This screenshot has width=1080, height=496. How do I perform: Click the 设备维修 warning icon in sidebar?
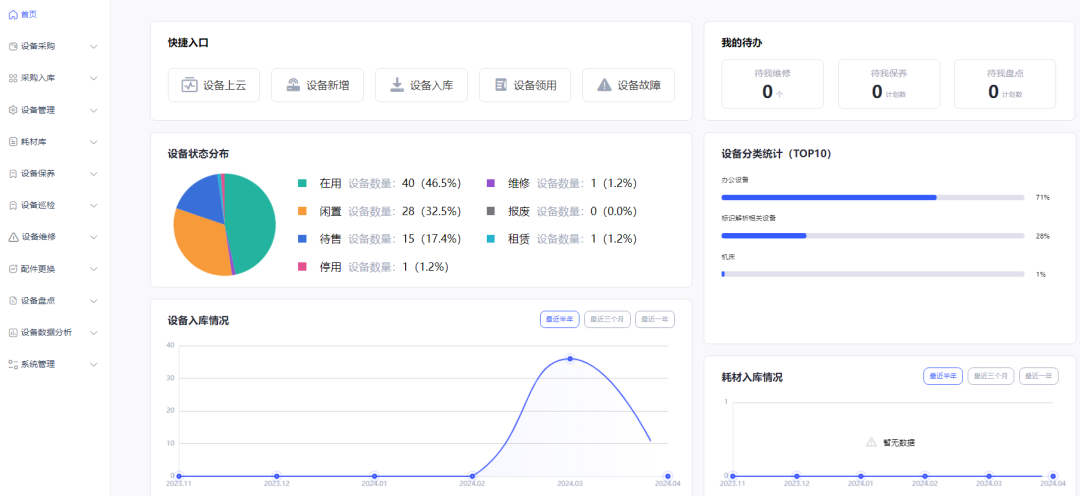point(12,237)
